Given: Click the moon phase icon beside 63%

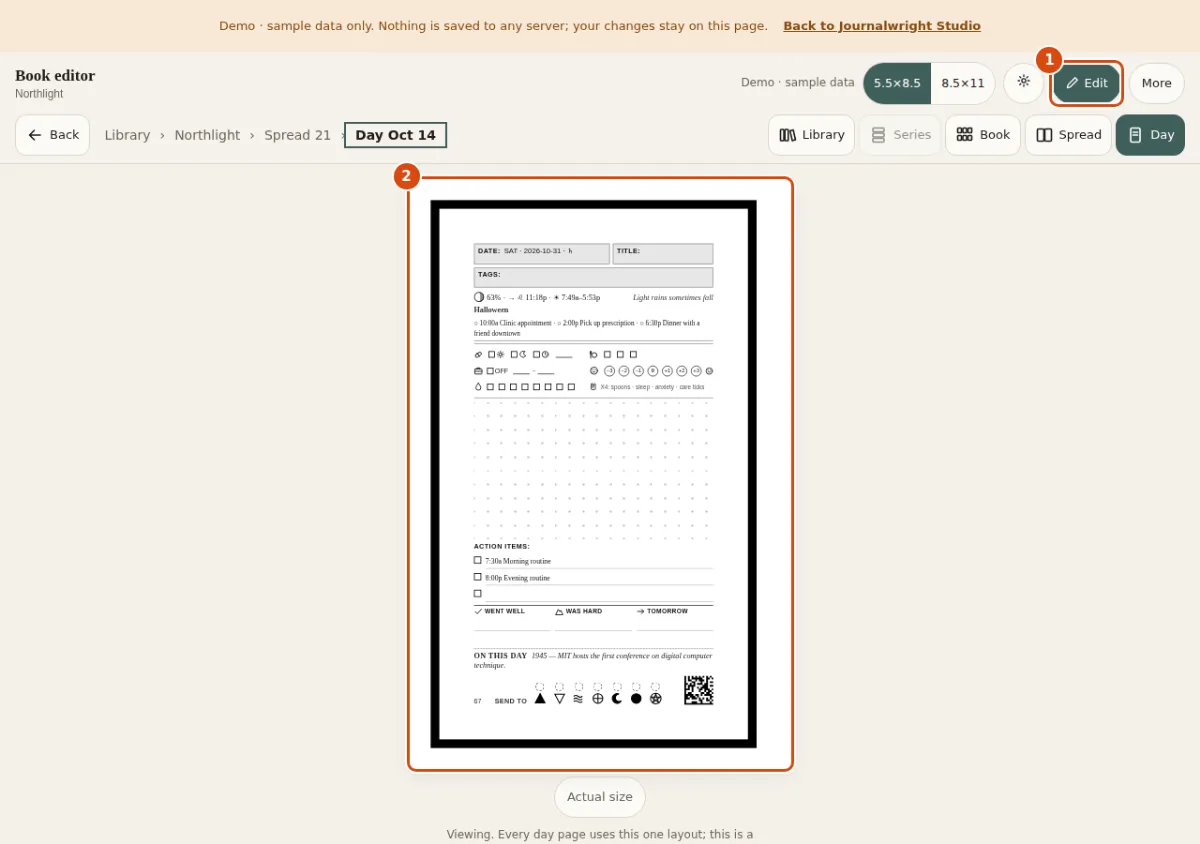Looking at the screenshot, I should tap(479, 297).
